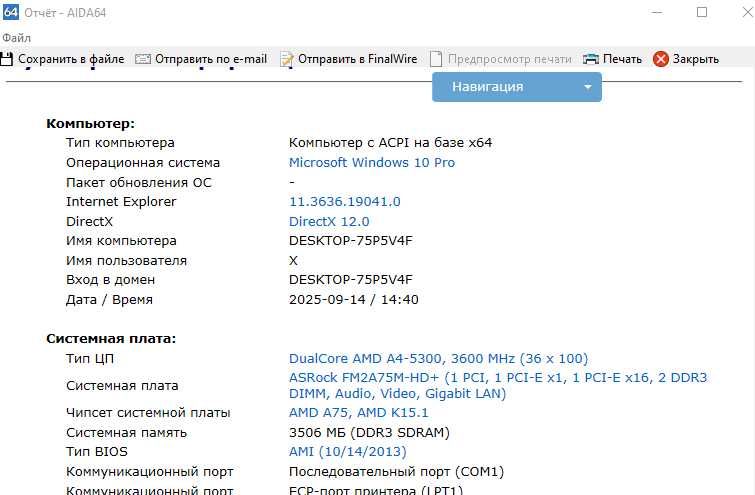Viewport: 755px width, 495px height.
Task: Click the Print preview page icon
Action: coord(436,59)
